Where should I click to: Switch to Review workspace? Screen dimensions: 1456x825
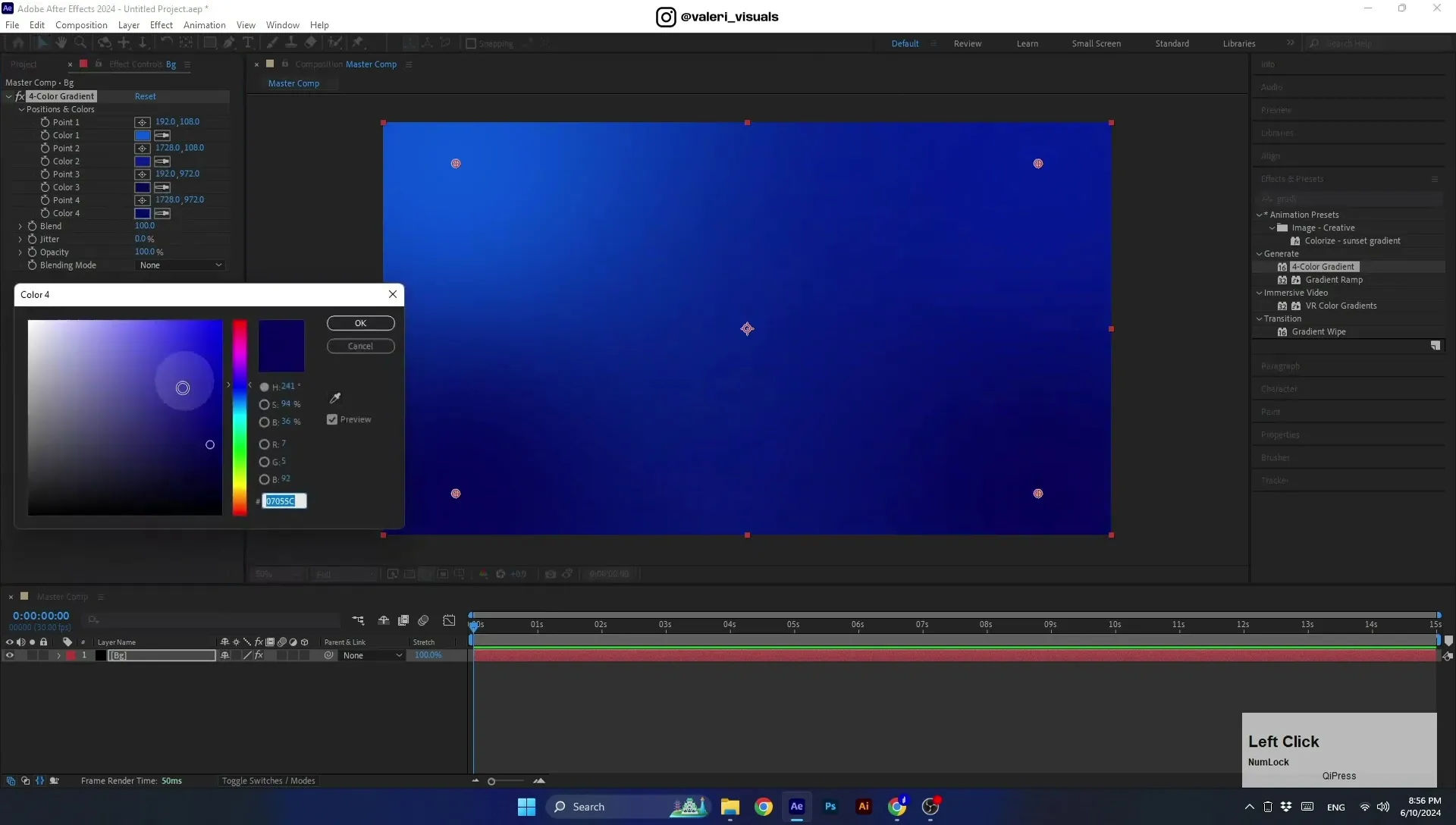pos(967,43)
